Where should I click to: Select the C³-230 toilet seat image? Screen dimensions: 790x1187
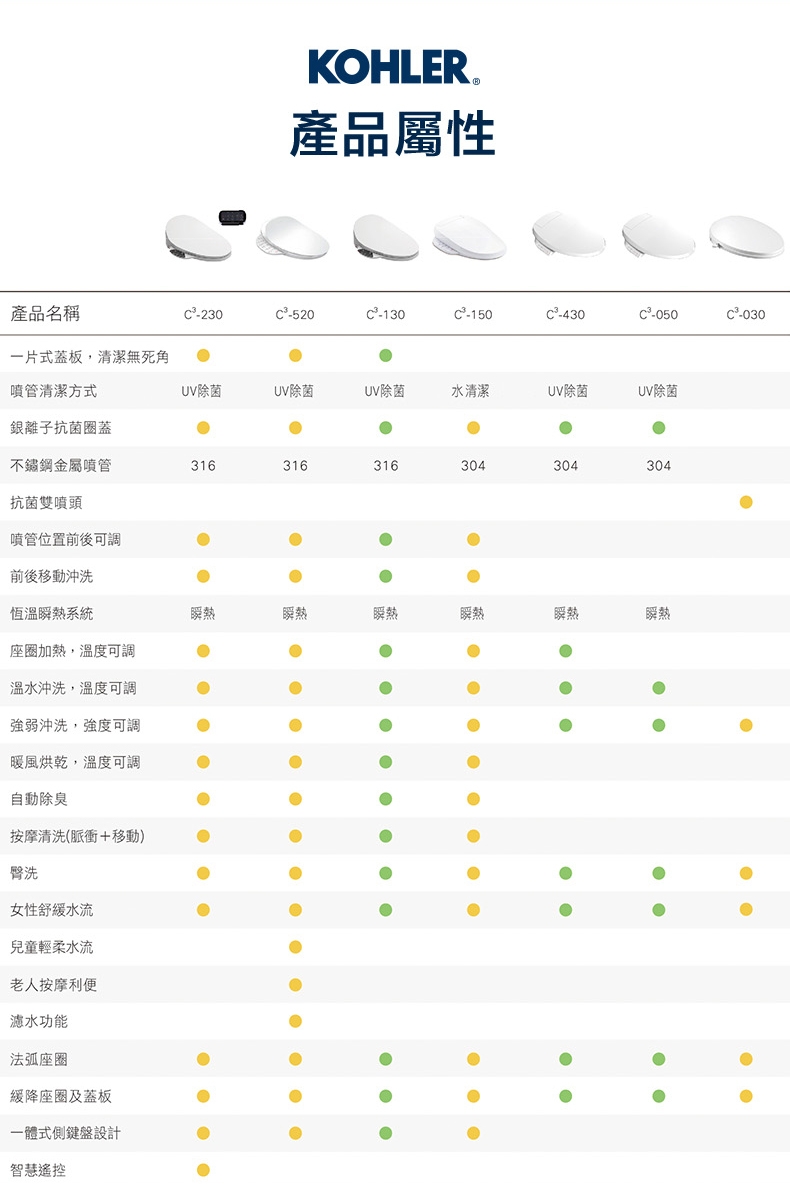point(196,240)
